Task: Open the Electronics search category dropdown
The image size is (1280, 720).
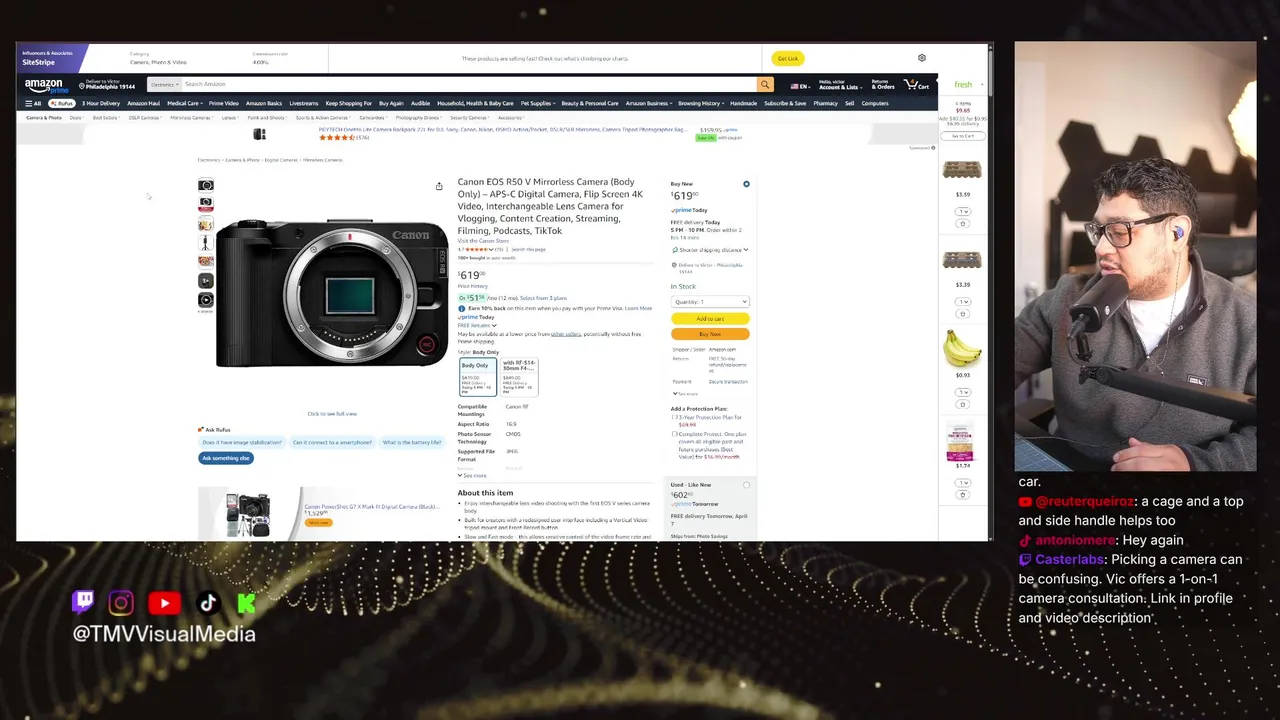Action: 164,85
